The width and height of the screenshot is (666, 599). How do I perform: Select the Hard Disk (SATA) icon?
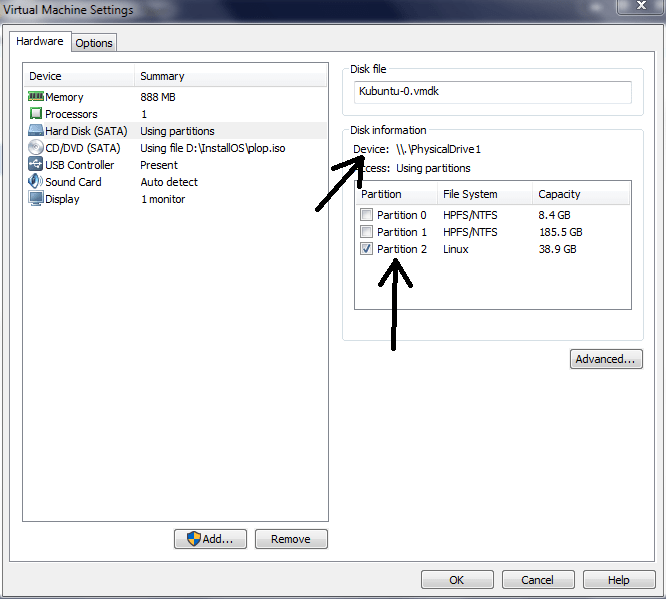point(36,131)
